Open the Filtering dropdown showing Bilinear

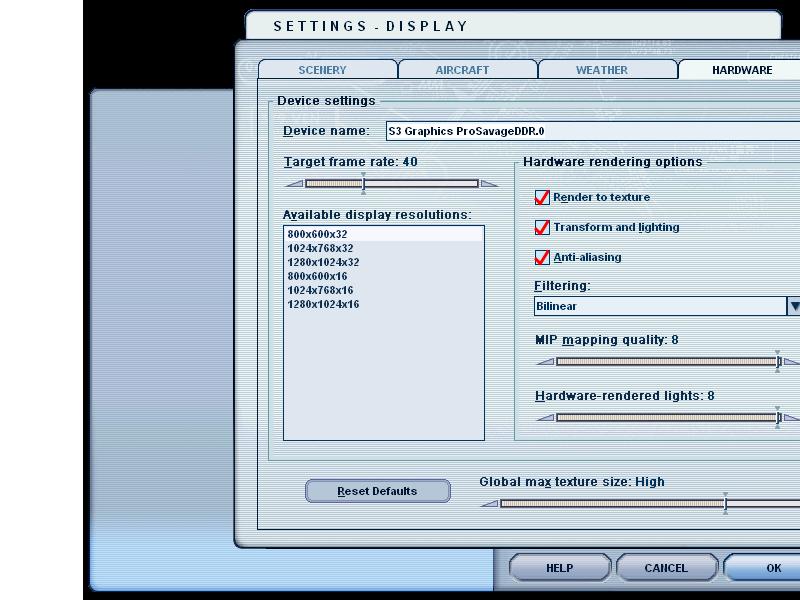[x=794, y=306]
